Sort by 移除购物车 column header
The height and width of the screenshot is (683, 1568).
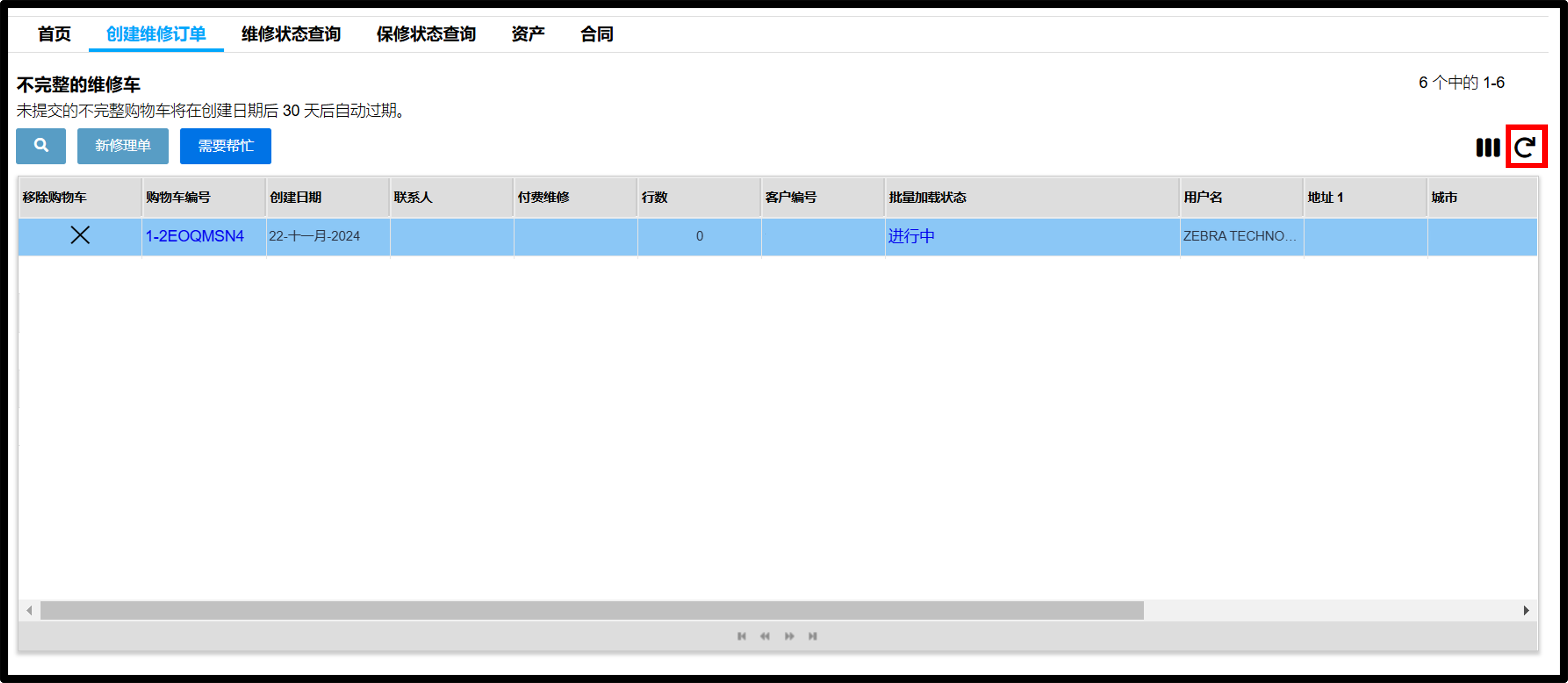click(x=80, y=197)
